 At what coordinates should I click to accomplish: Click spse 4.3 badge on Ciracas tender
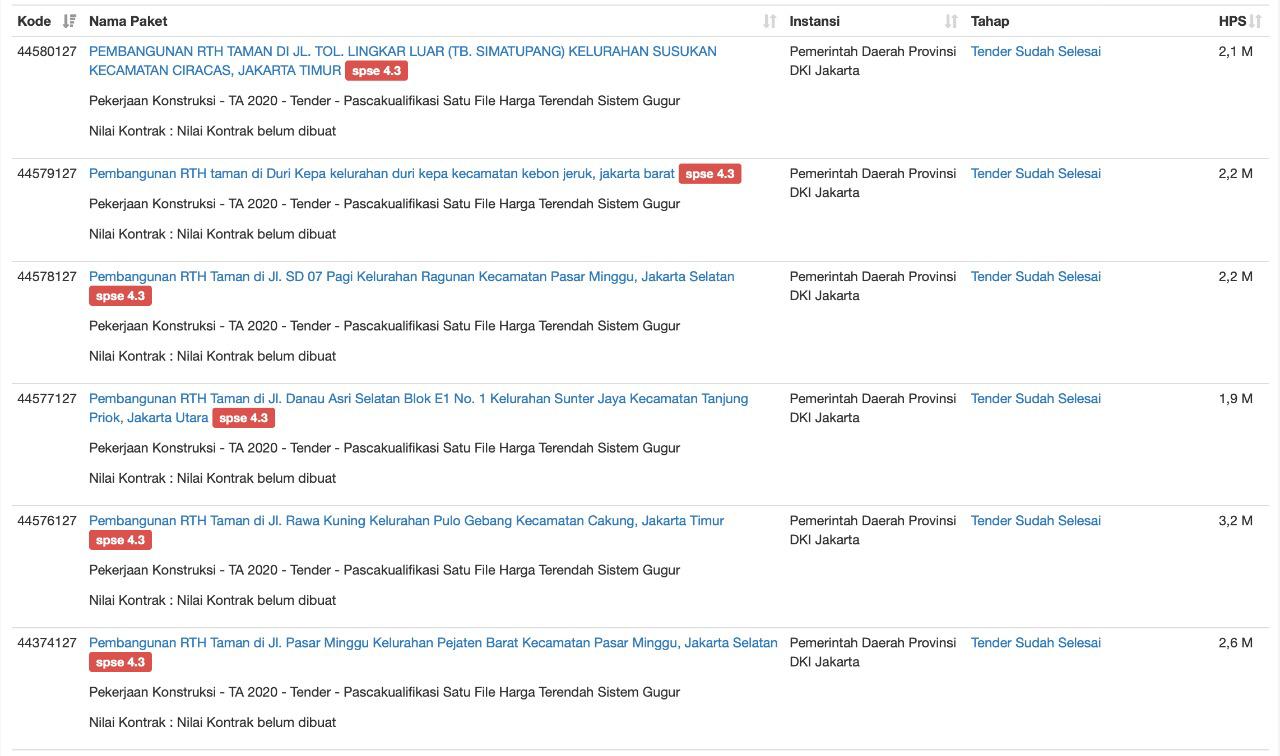376,71
